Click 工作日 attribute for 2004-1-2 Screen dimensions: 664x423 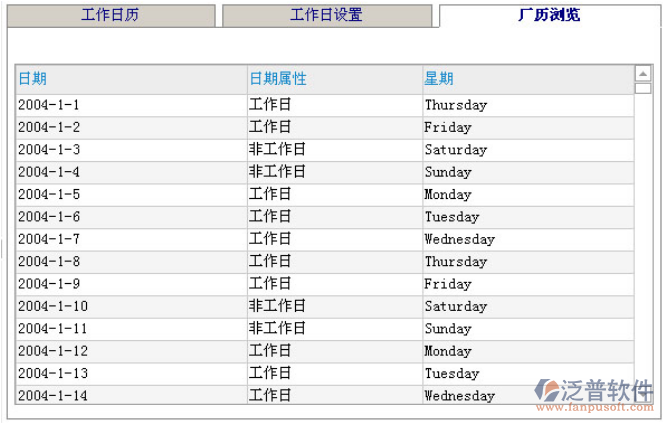click(x=270, y=127)
